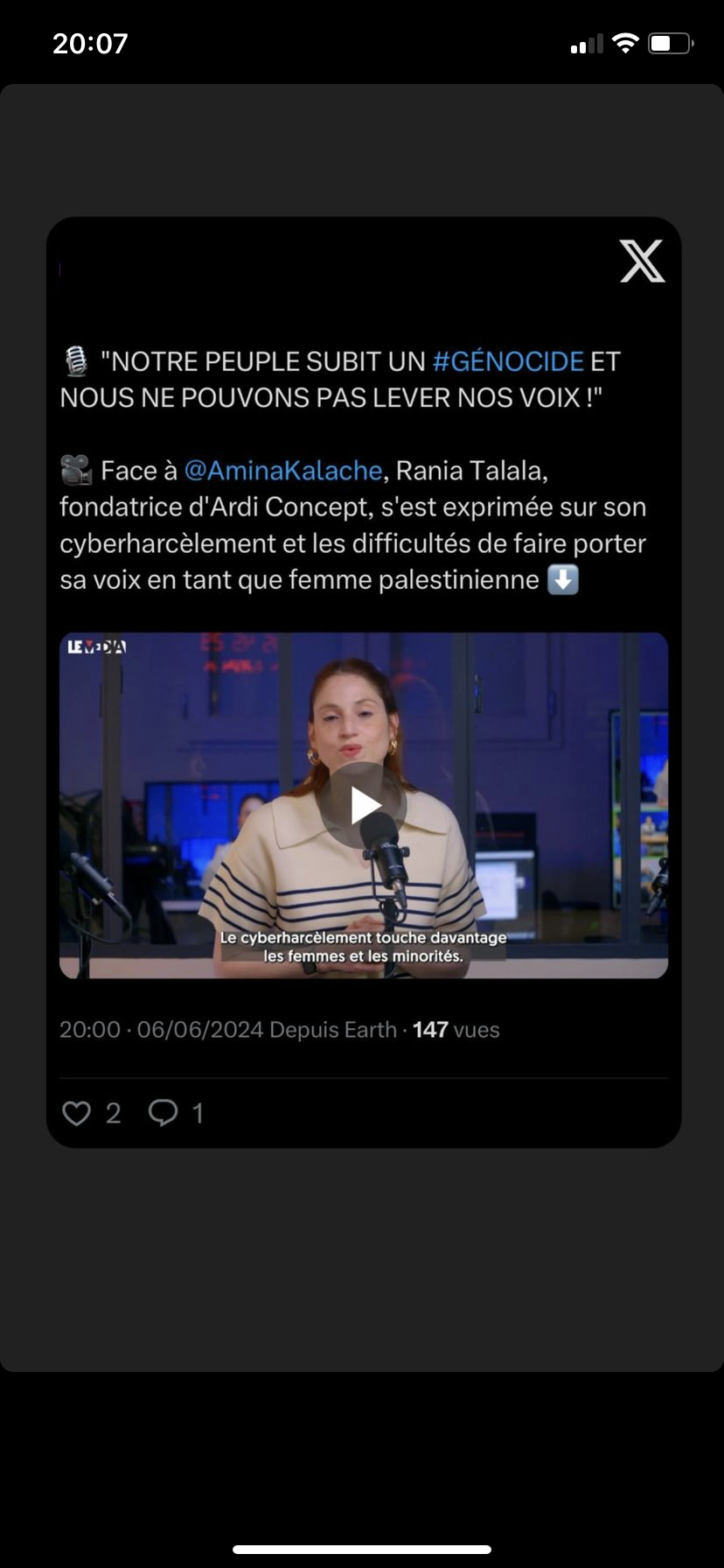The image size is (724, 1568).
Task: Click the video subtitle about cyberharcèlement
Action: coord(363,947)
